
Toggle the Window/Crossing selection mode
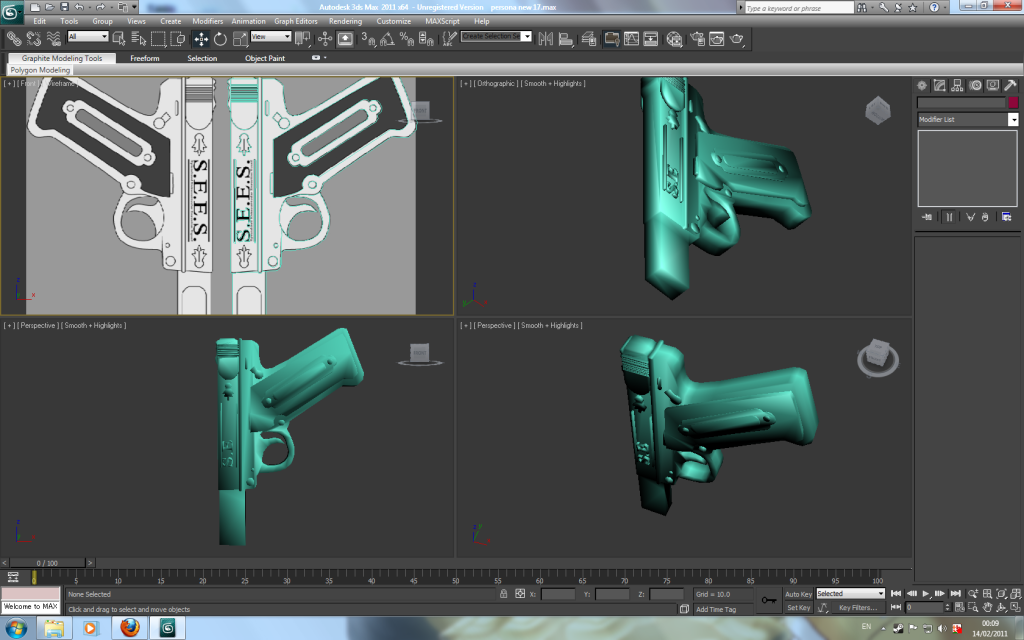click(178, 39)
